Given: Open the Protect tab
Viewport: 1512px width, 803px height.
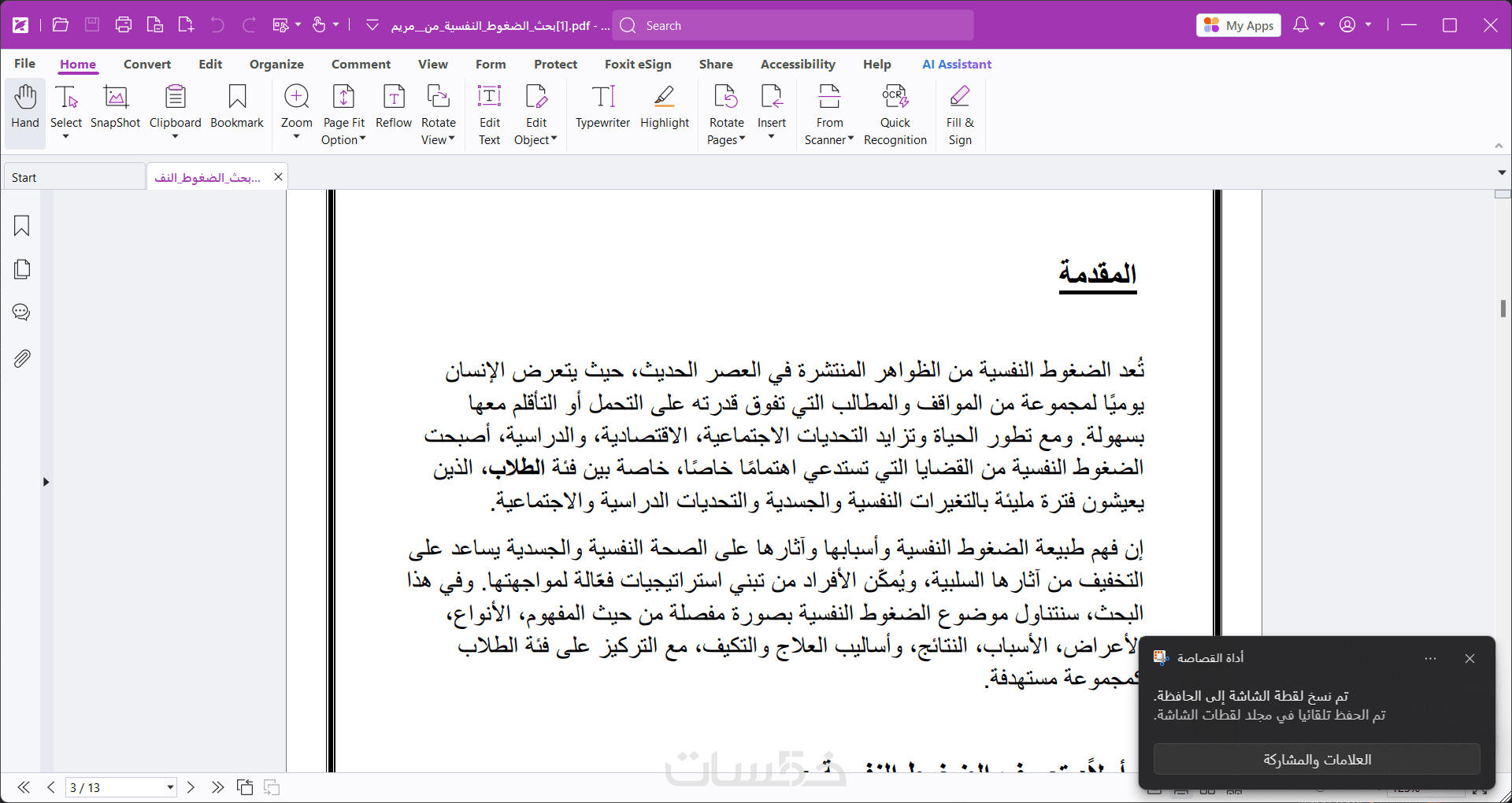Looking at the screenshot, I should [555, 64].
